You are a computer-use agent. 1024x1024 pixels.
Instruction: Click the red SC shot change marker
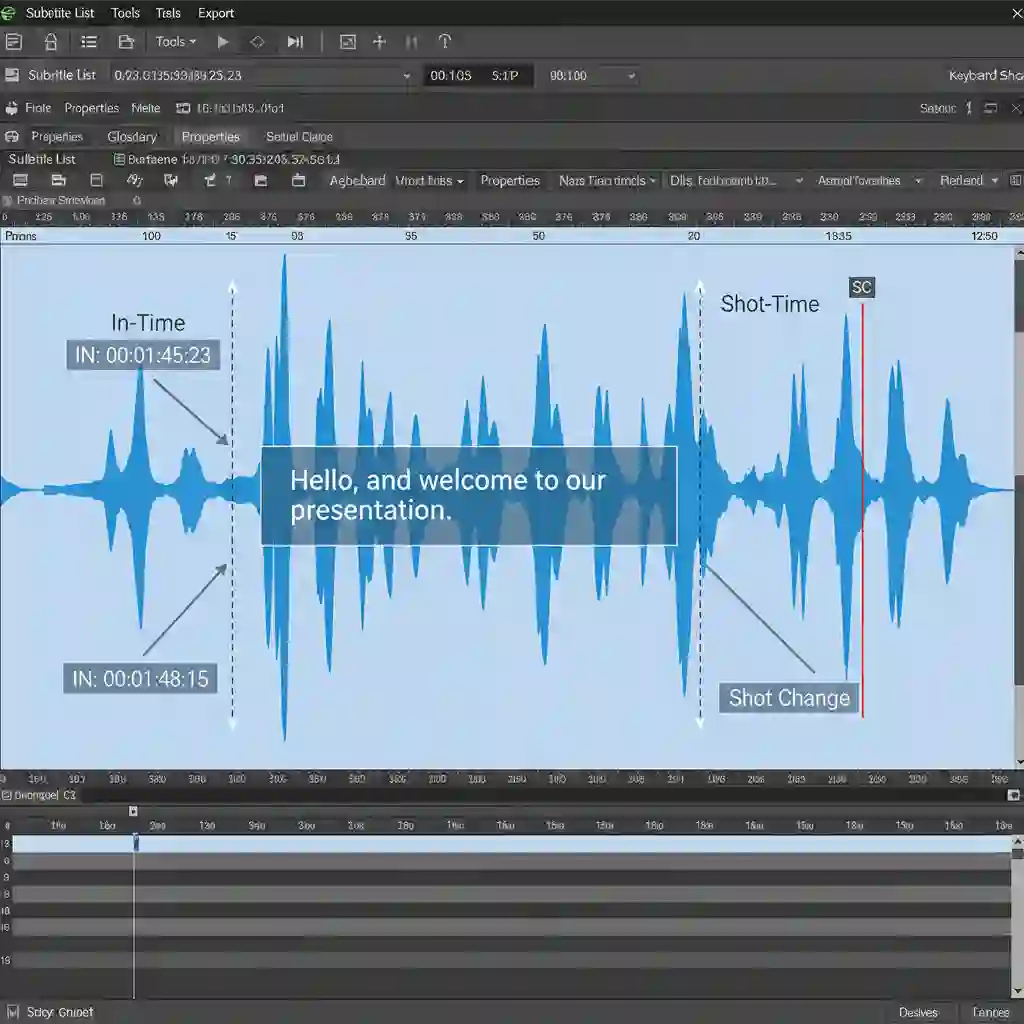[x=861, y=288]
